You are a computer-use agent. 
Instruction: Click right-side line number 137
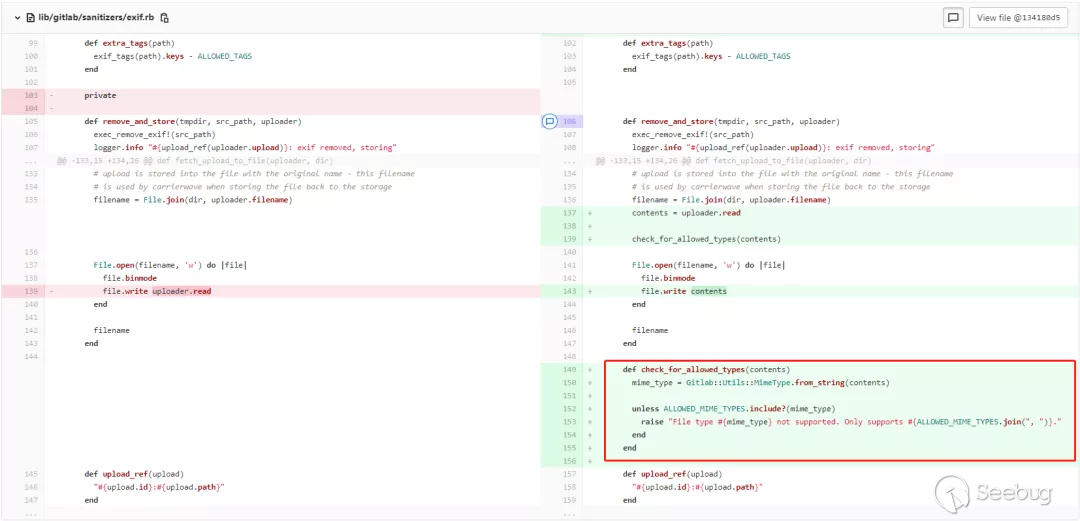pyautogui.click(x=570, y=212)
